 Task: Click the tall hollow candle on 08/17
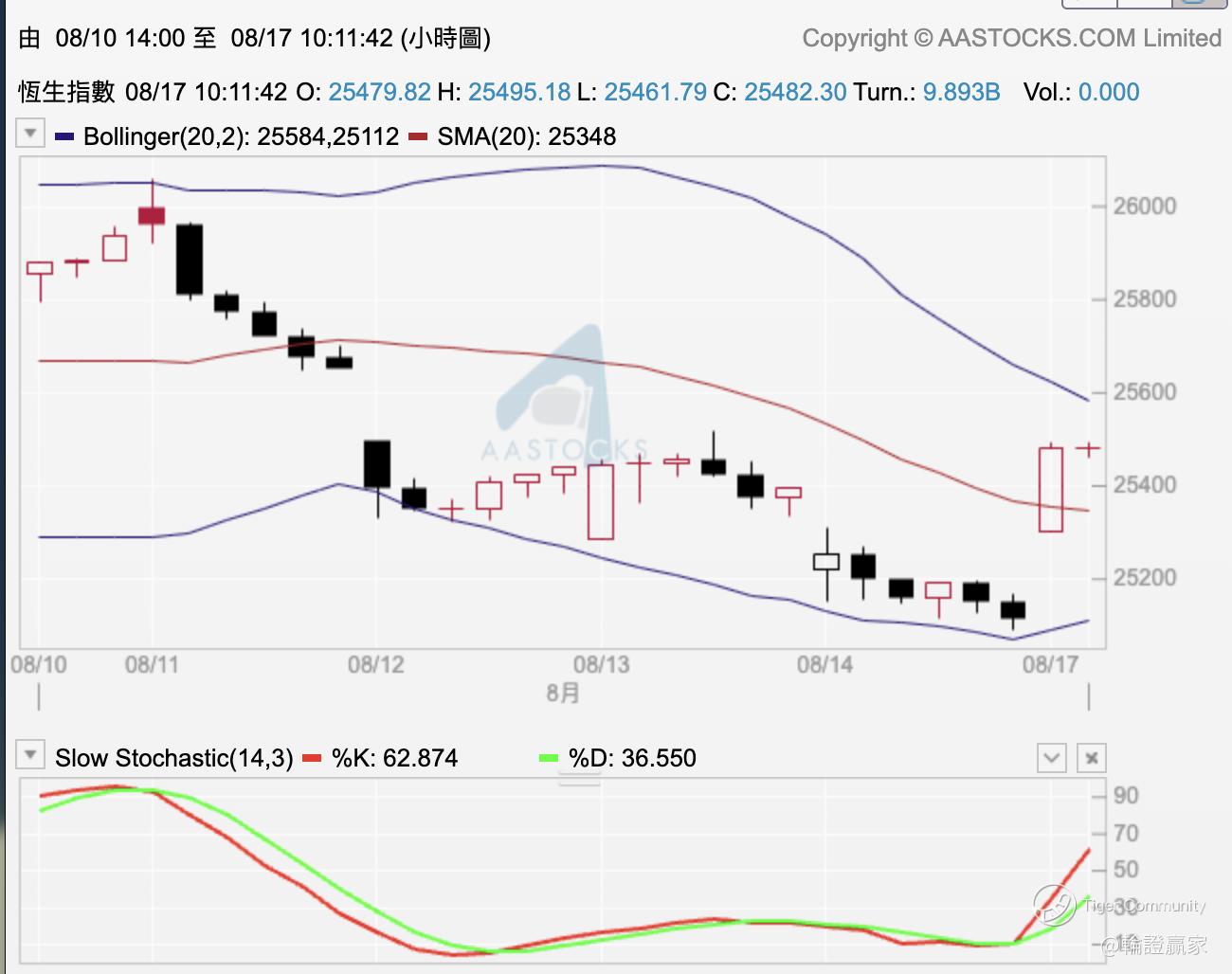pyautogui.click(x=1051, y=489)
